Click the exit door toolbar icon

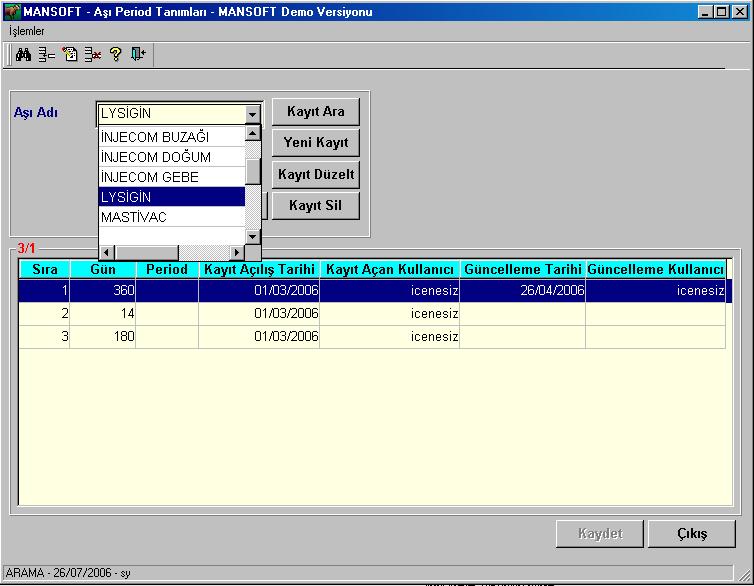coord(138,54)
